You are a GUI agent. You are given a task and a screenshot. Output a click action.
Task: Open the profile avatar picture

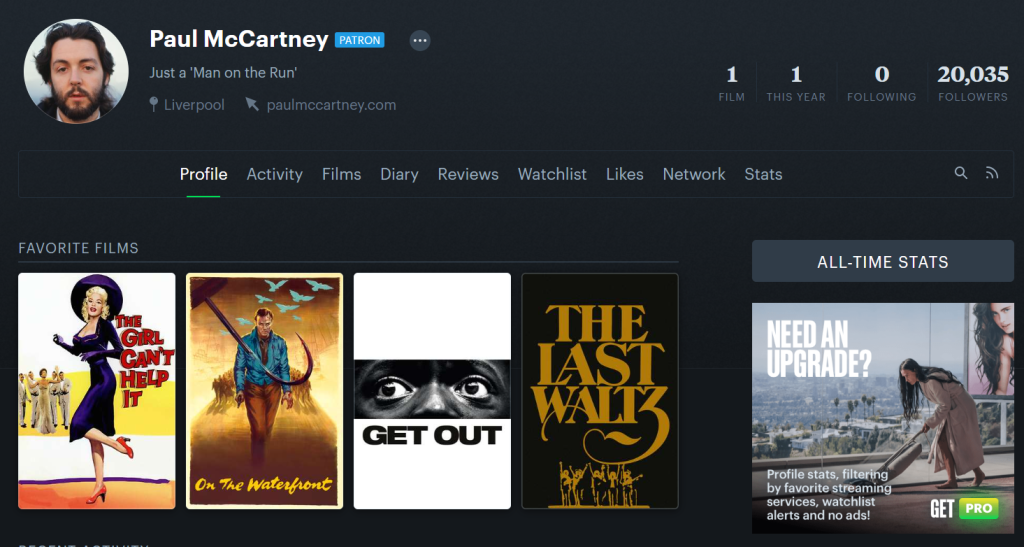pos(76,71)
